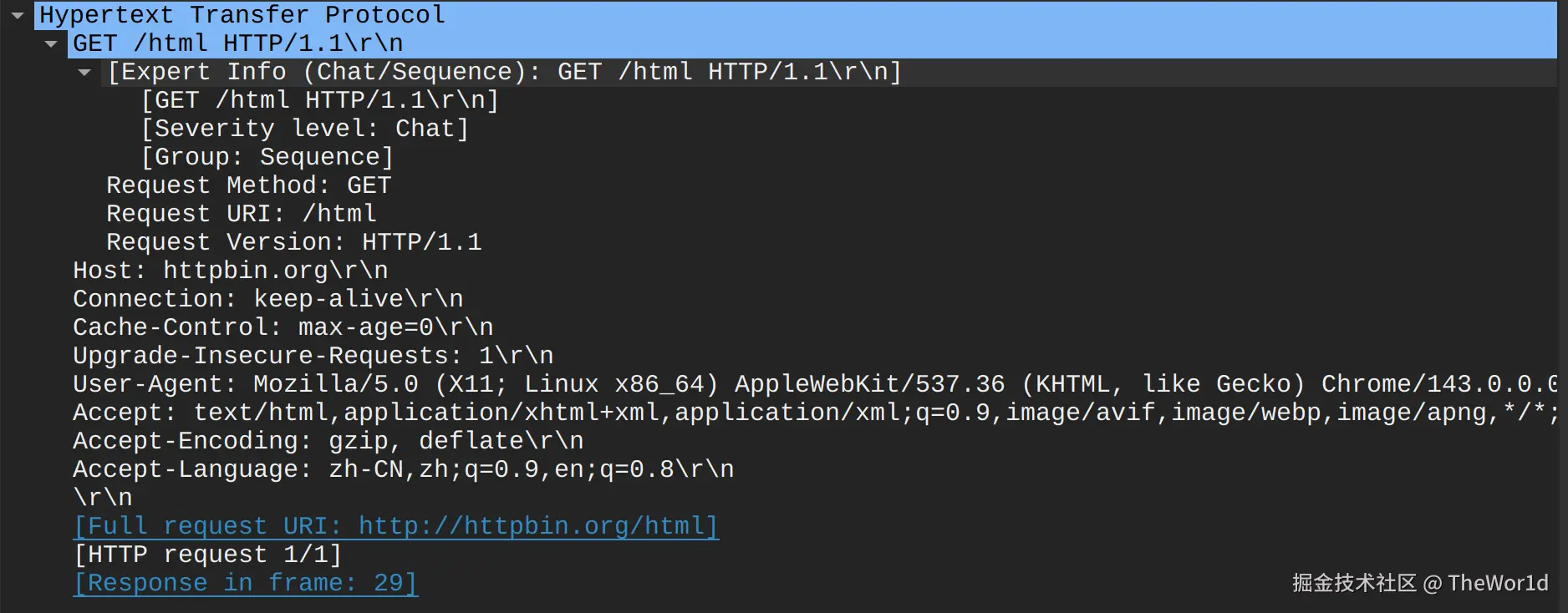Select the Host: httpbin.org header line
Viewport: 1568px width, 613px height.
coord(230,271)
